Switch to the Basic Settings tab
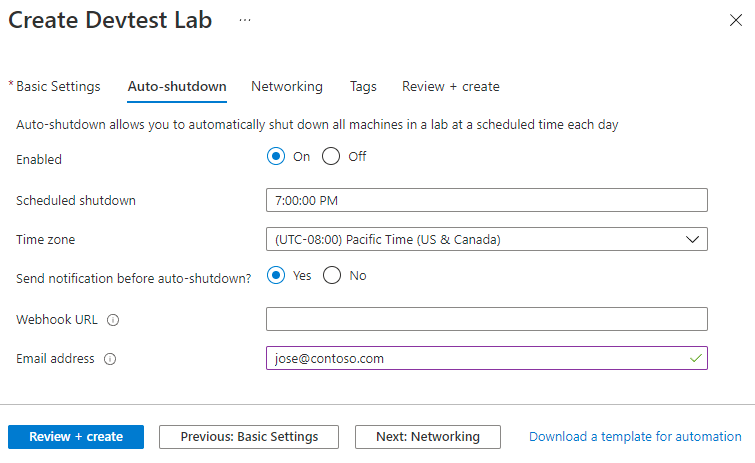The width and height of the screenshot is (755, 463). pyautogui.click(x=58, y=87)
